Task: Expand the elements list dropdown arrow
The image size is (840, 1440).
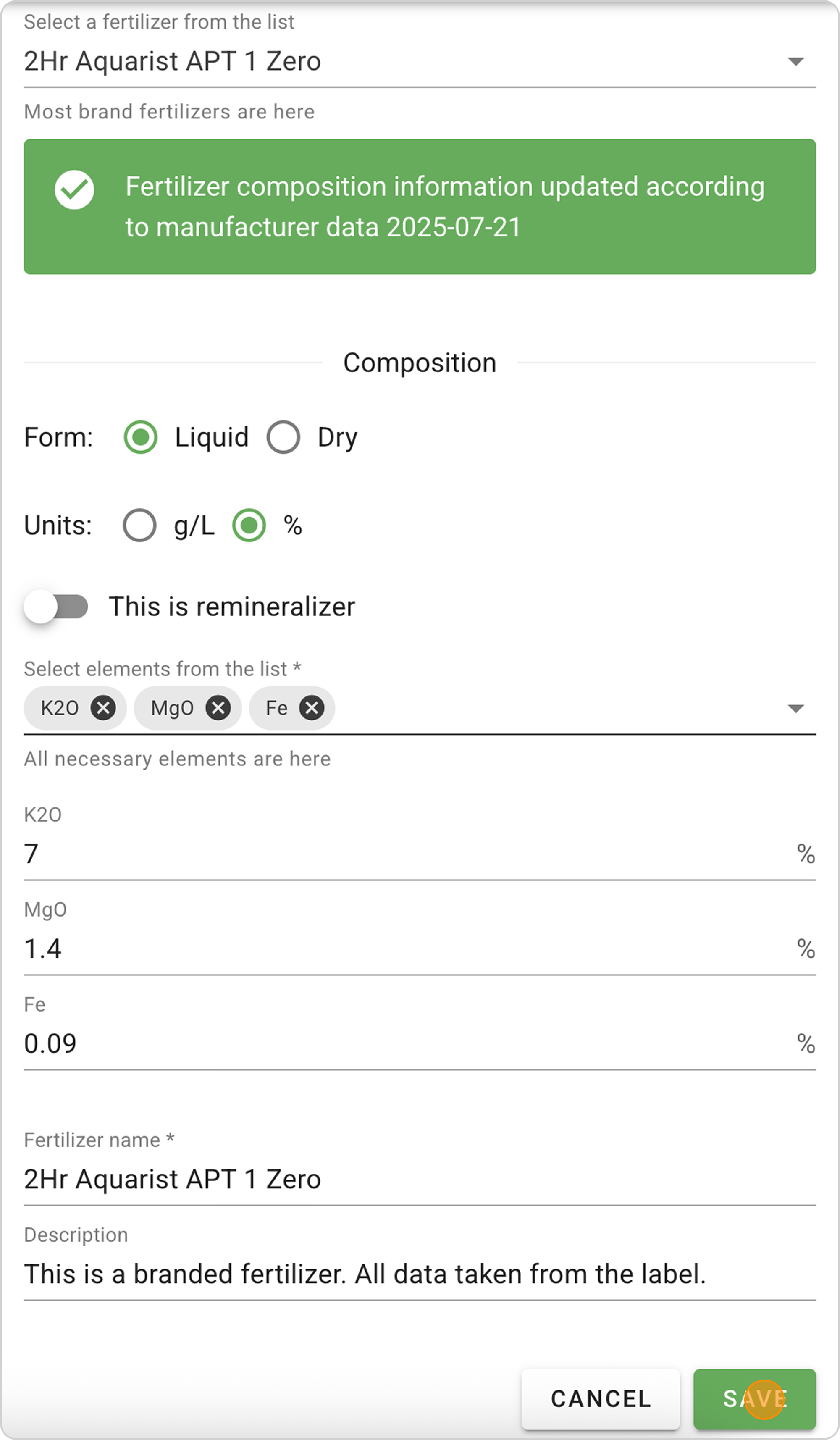Action: 795,709
